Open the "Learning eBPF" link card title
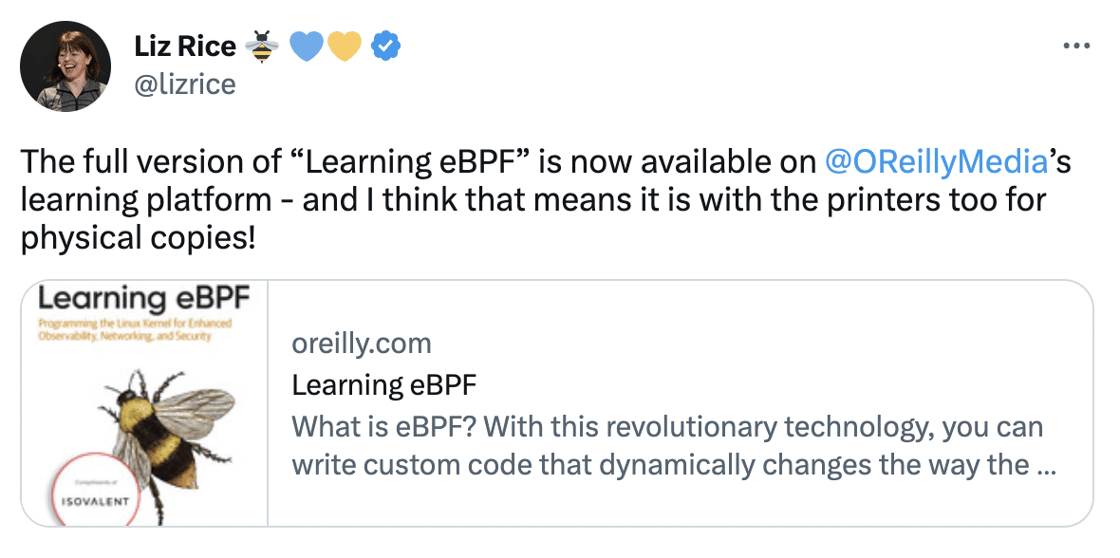Image resolution: width=1120 pixels, height=558 pixels. [x=384, y=385]
